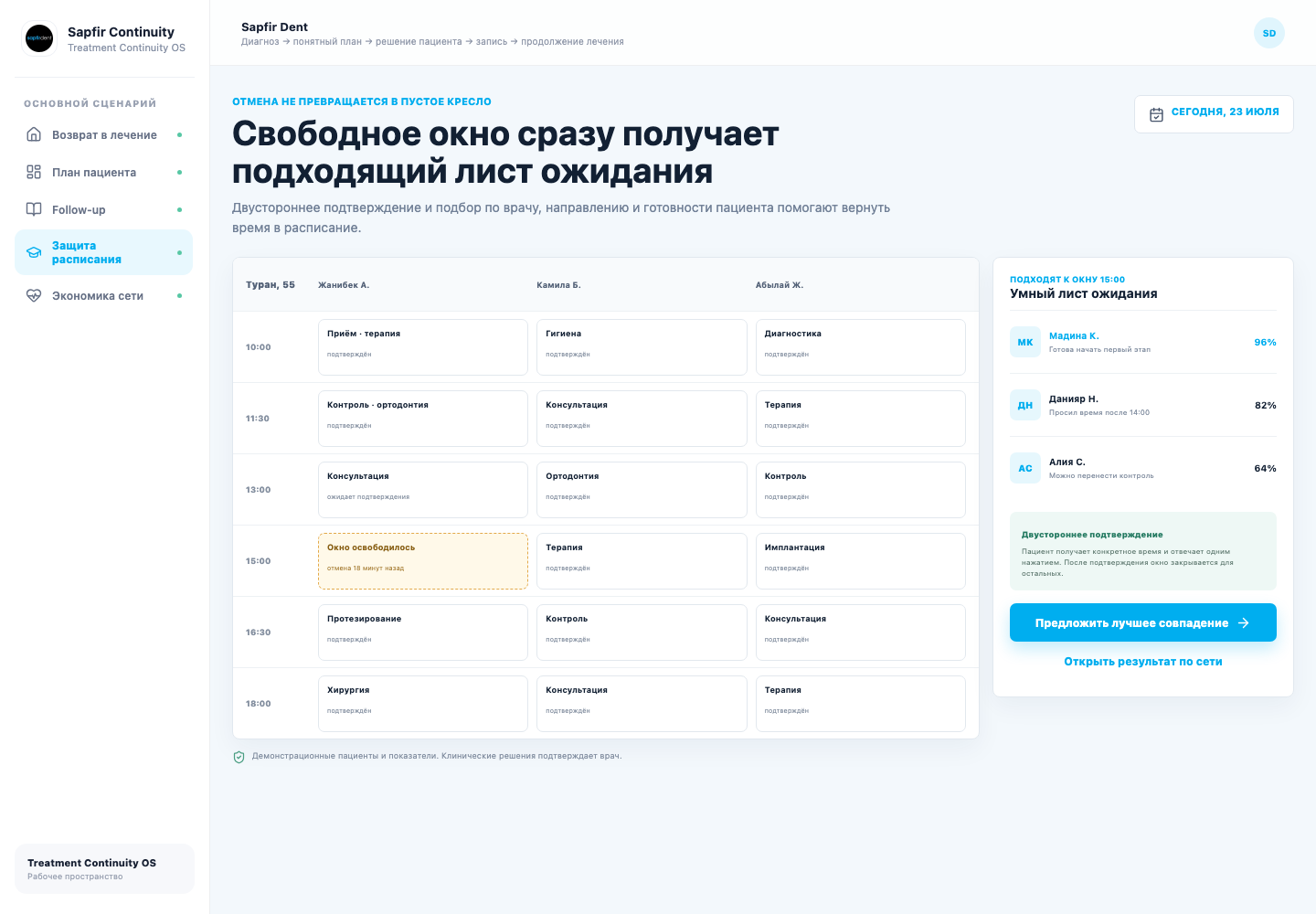Click the Двустороннее подтверждение info box
1316x914 pixels.
click(1143, 551)
